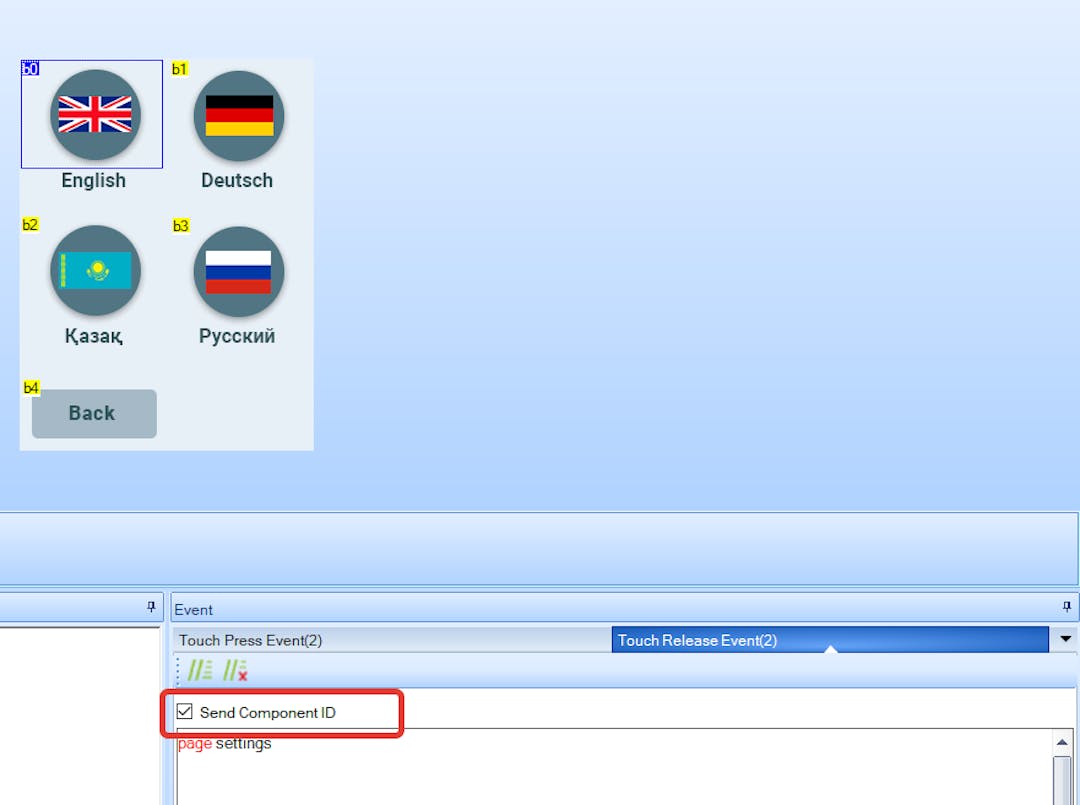Switch to Touch Press Event(2) tab

point(251,640)
